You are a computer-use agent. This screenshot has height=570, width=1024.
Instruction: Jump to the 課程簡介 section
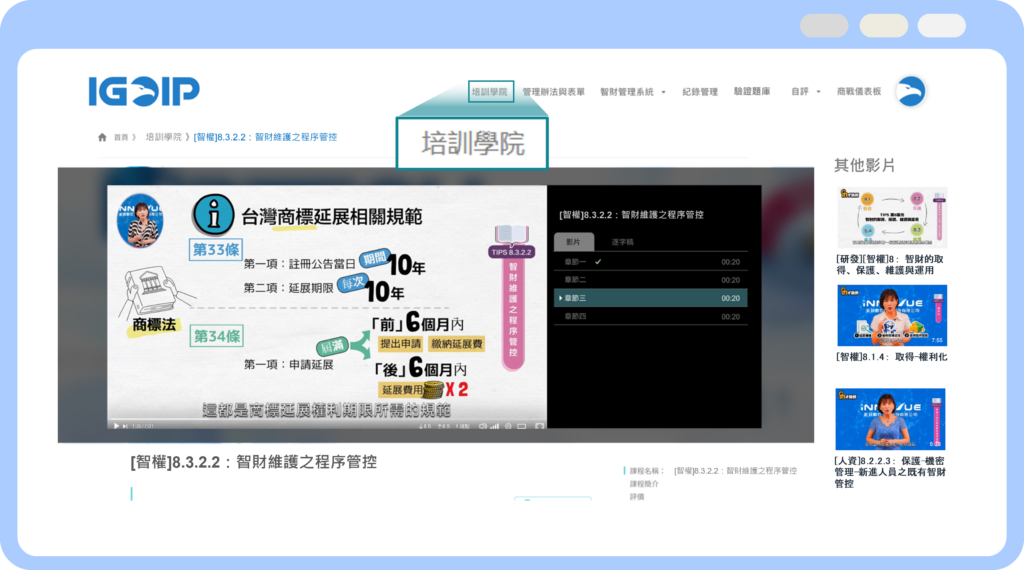644,484
